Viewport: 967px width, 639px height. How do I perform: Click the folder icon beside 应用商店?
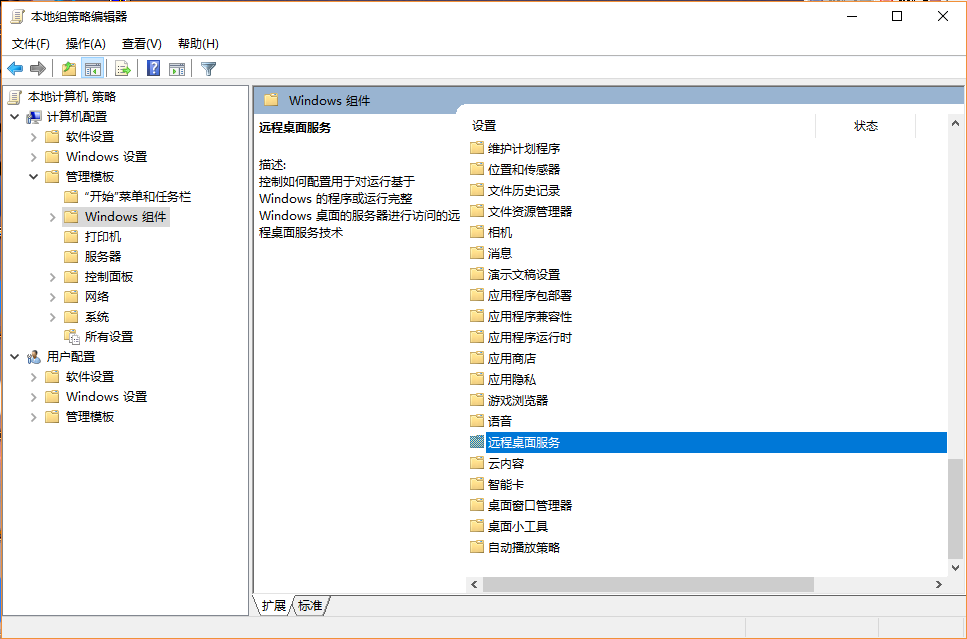(477, 358)
